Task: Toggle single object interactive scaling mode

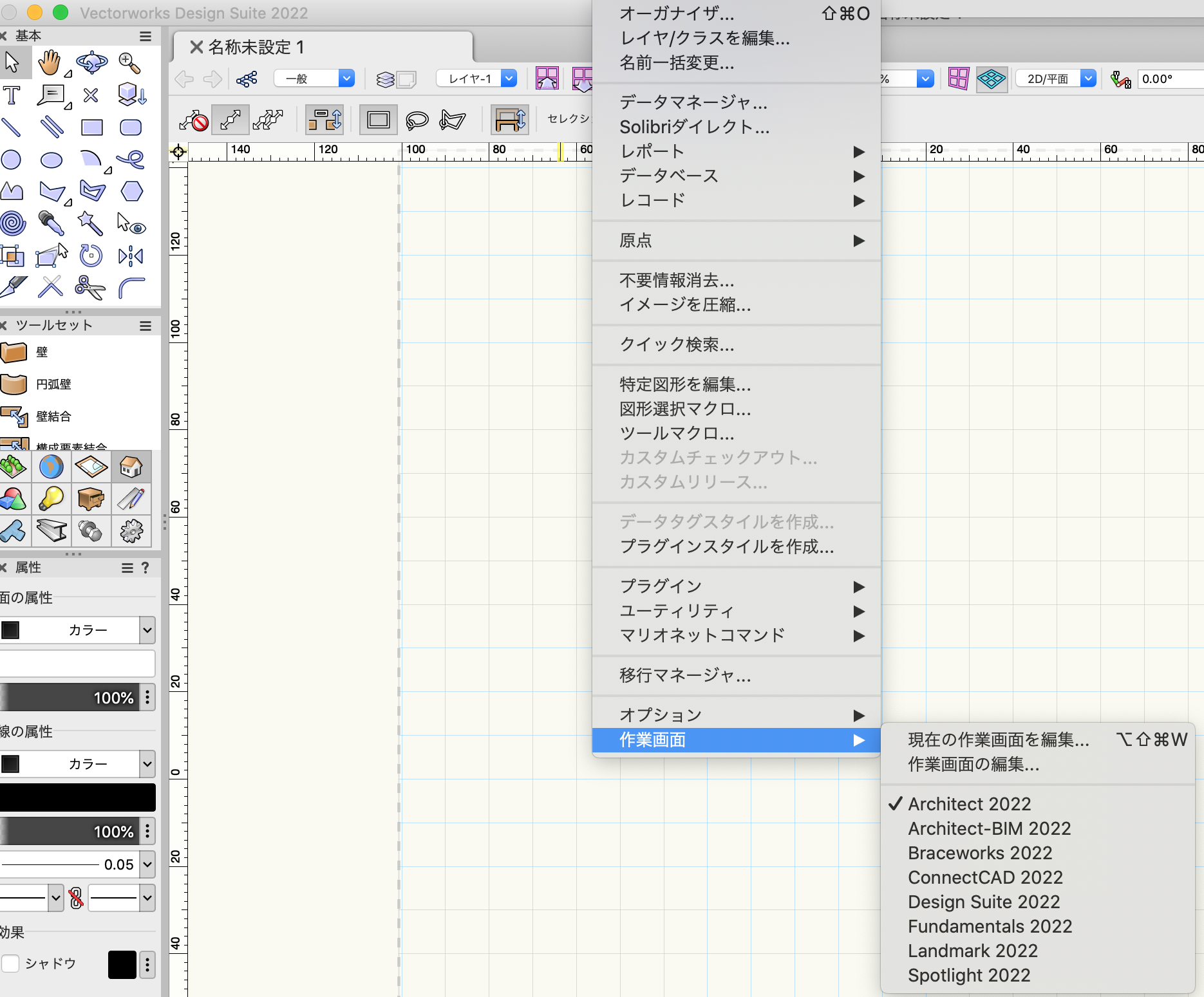Action: pos(230,120)
